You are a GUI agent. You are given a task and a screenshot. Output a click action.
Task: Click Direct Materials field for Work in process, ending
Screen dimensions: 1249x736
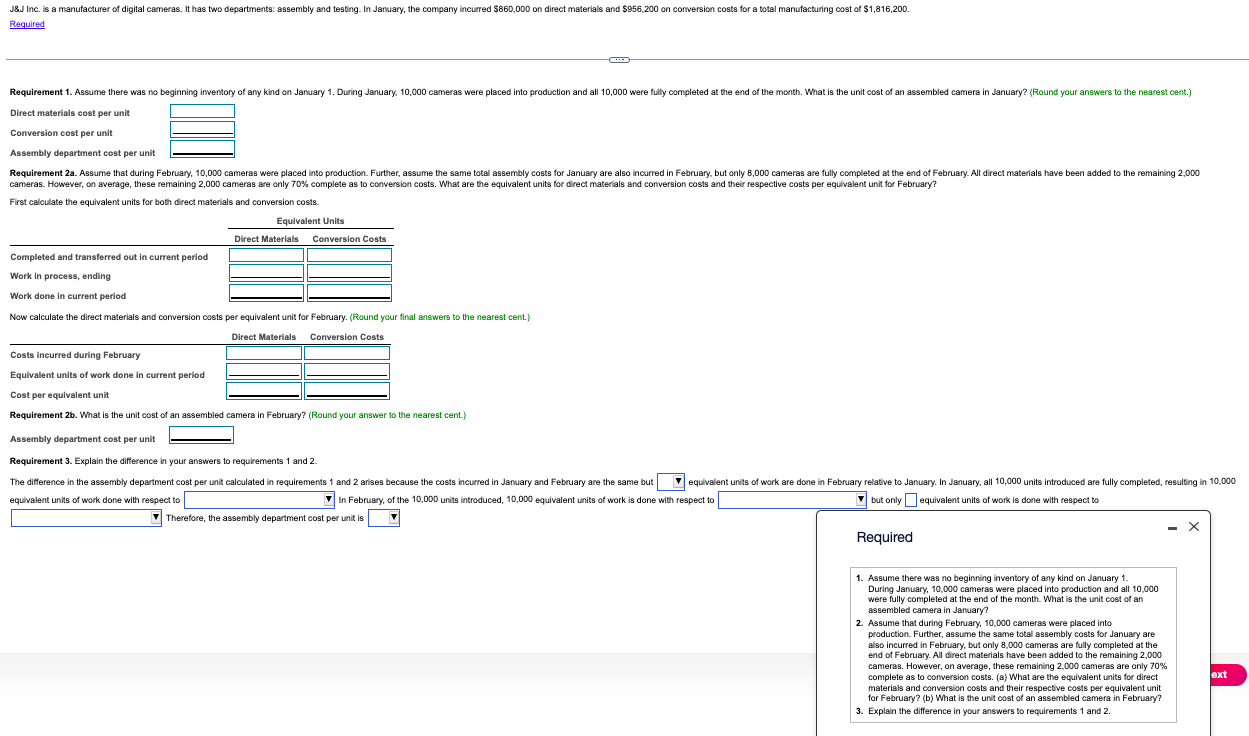point(266,273)
